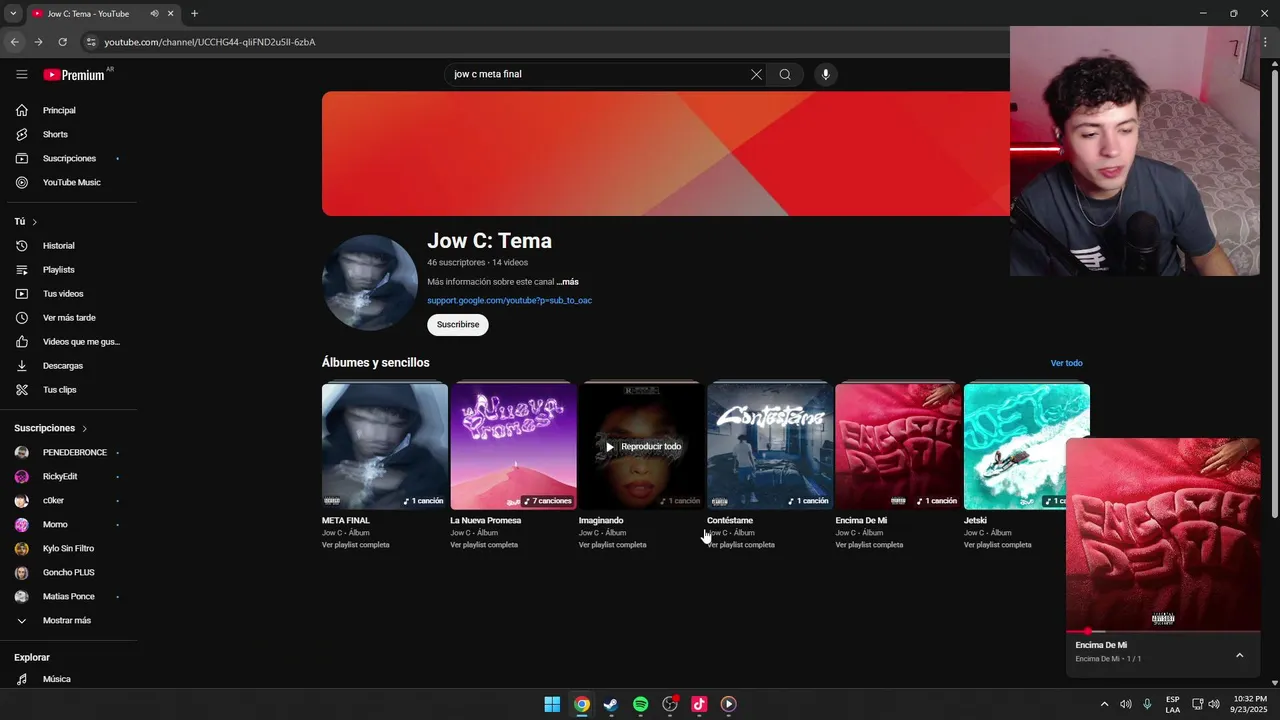Open the Kylo Sin Filtro channel
This screenshot has width=1280, height=720.
coord(68,548)
